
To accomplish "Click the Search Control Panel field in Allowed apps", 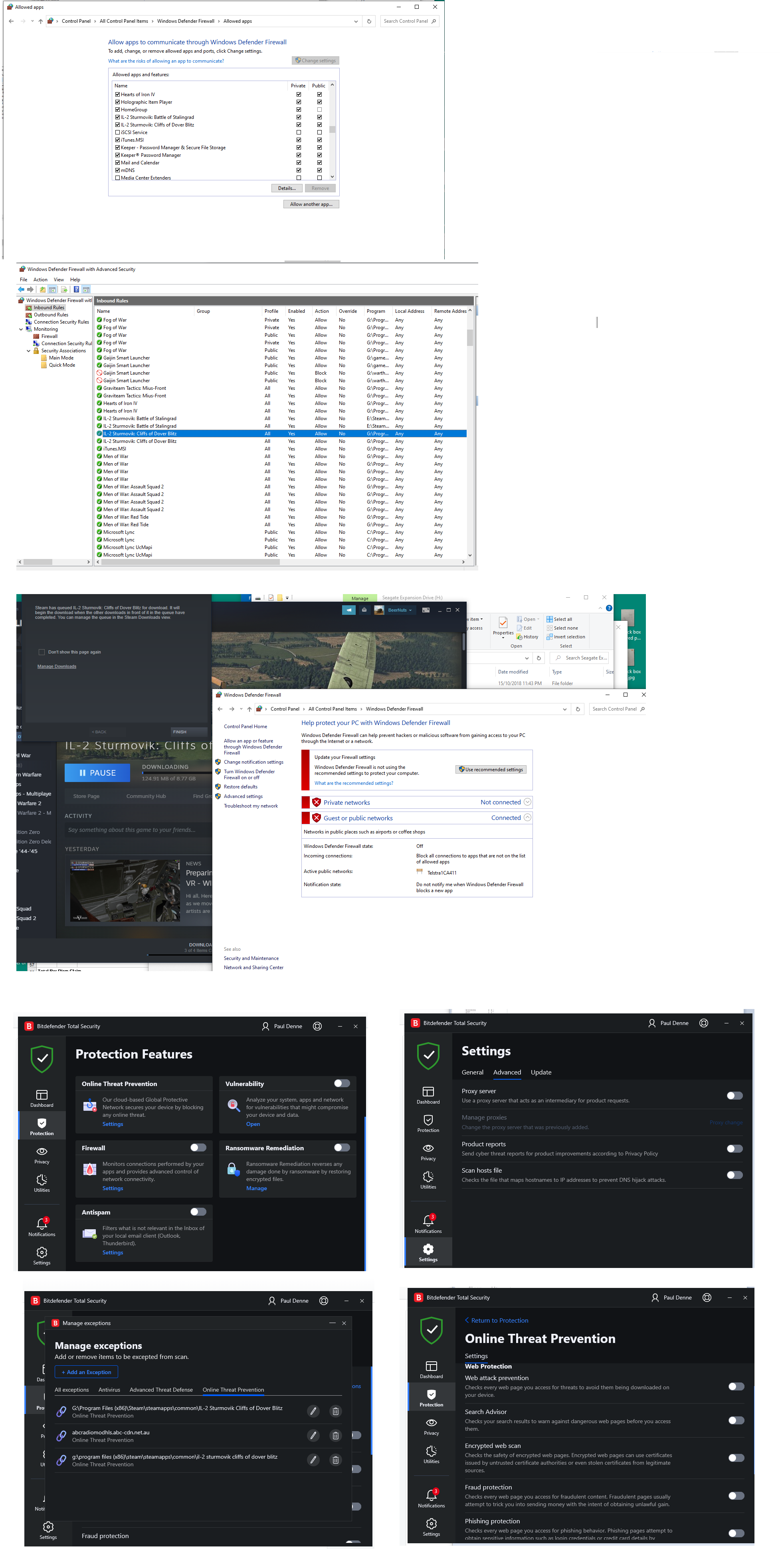I will tap(409, 21).
